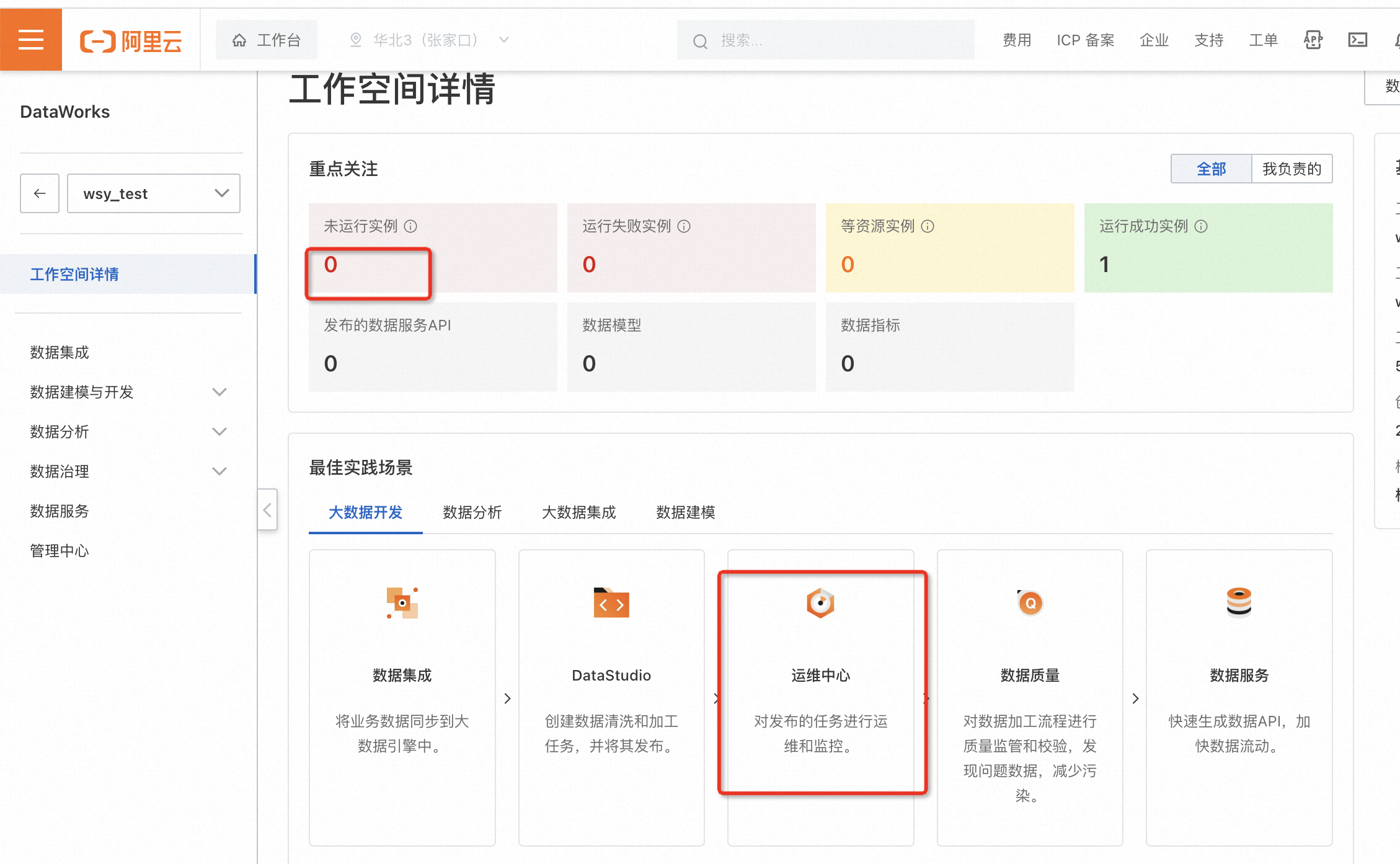
Task: Click 工作台 button in header
Action: (267, 40)
